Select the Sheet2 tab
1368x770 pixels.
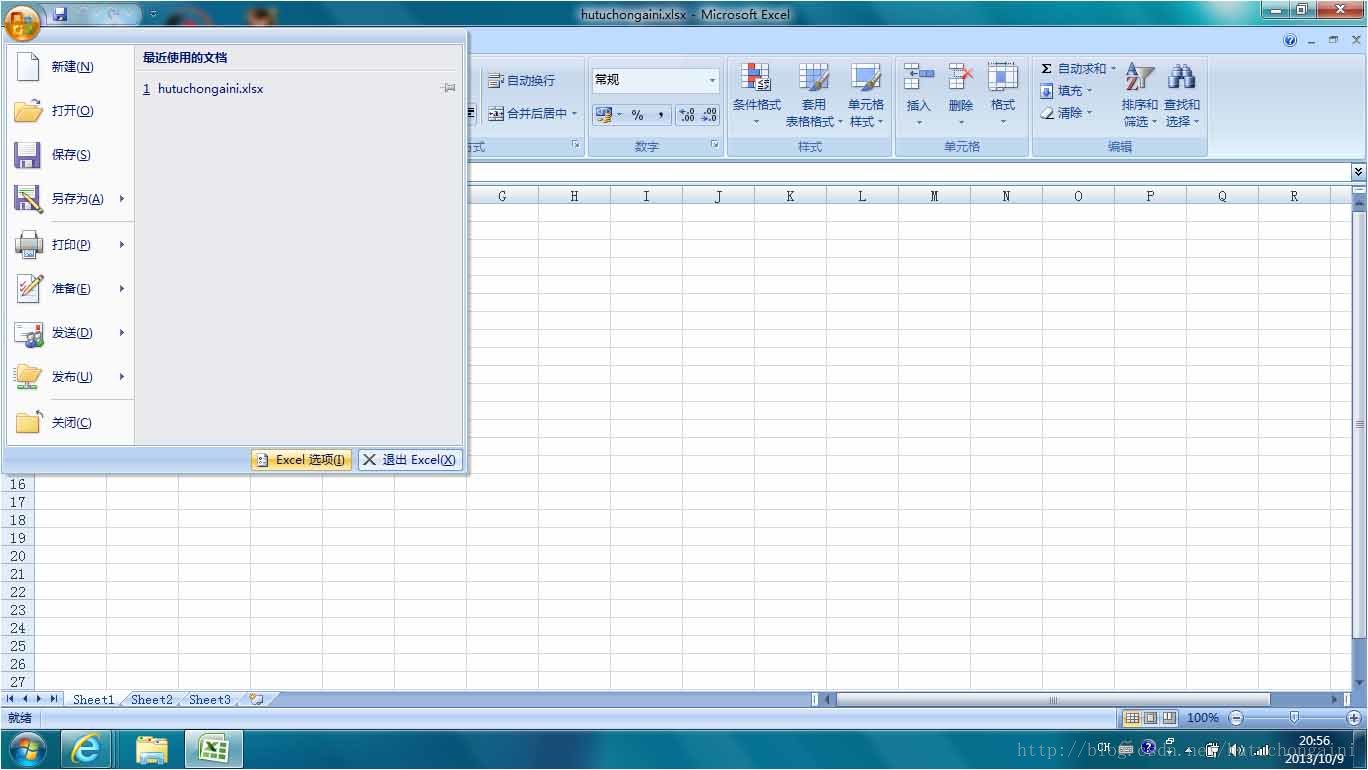(152, 700)
